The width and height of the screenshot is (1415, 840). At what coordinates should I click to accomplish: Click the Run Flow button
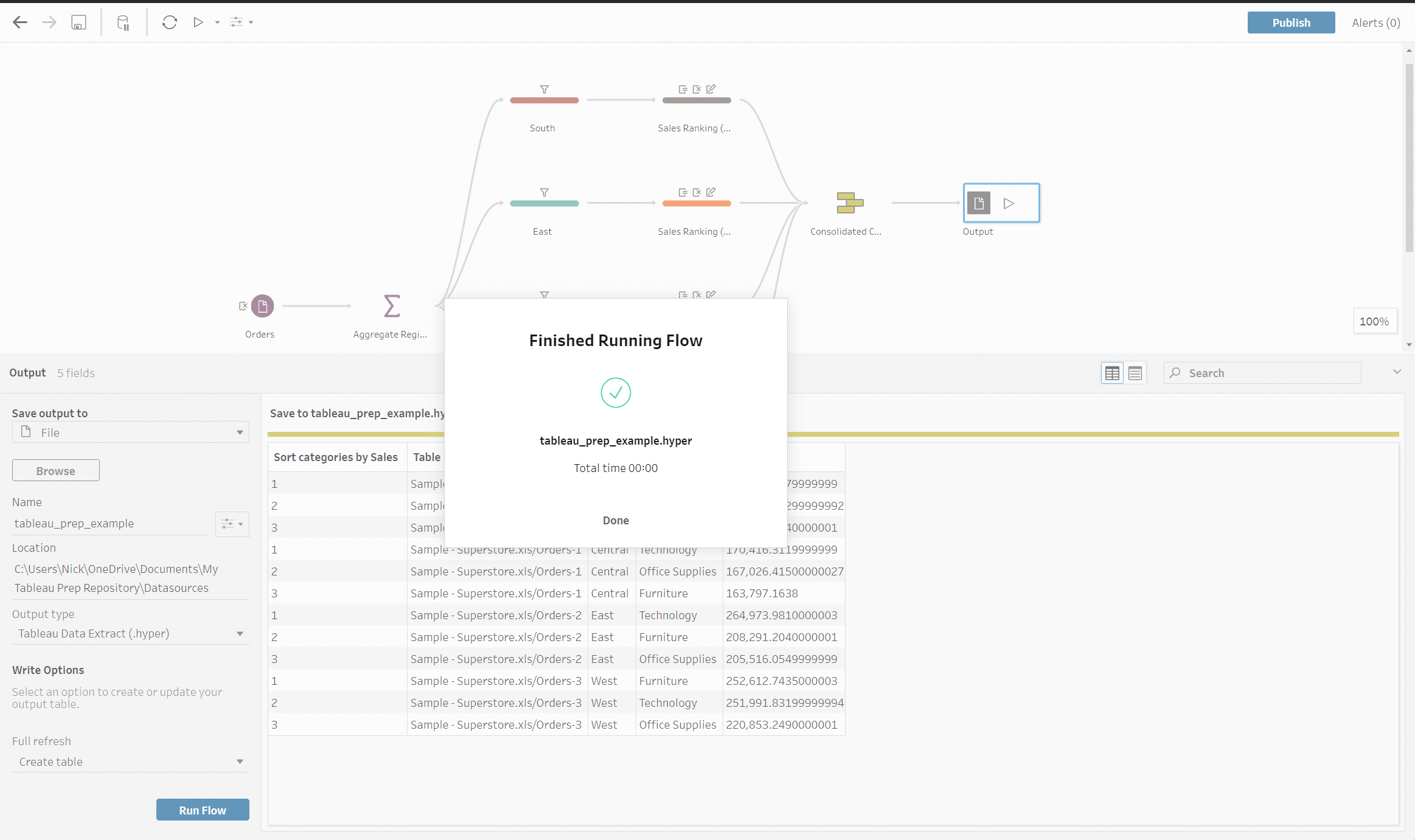(x=203, y=810)
